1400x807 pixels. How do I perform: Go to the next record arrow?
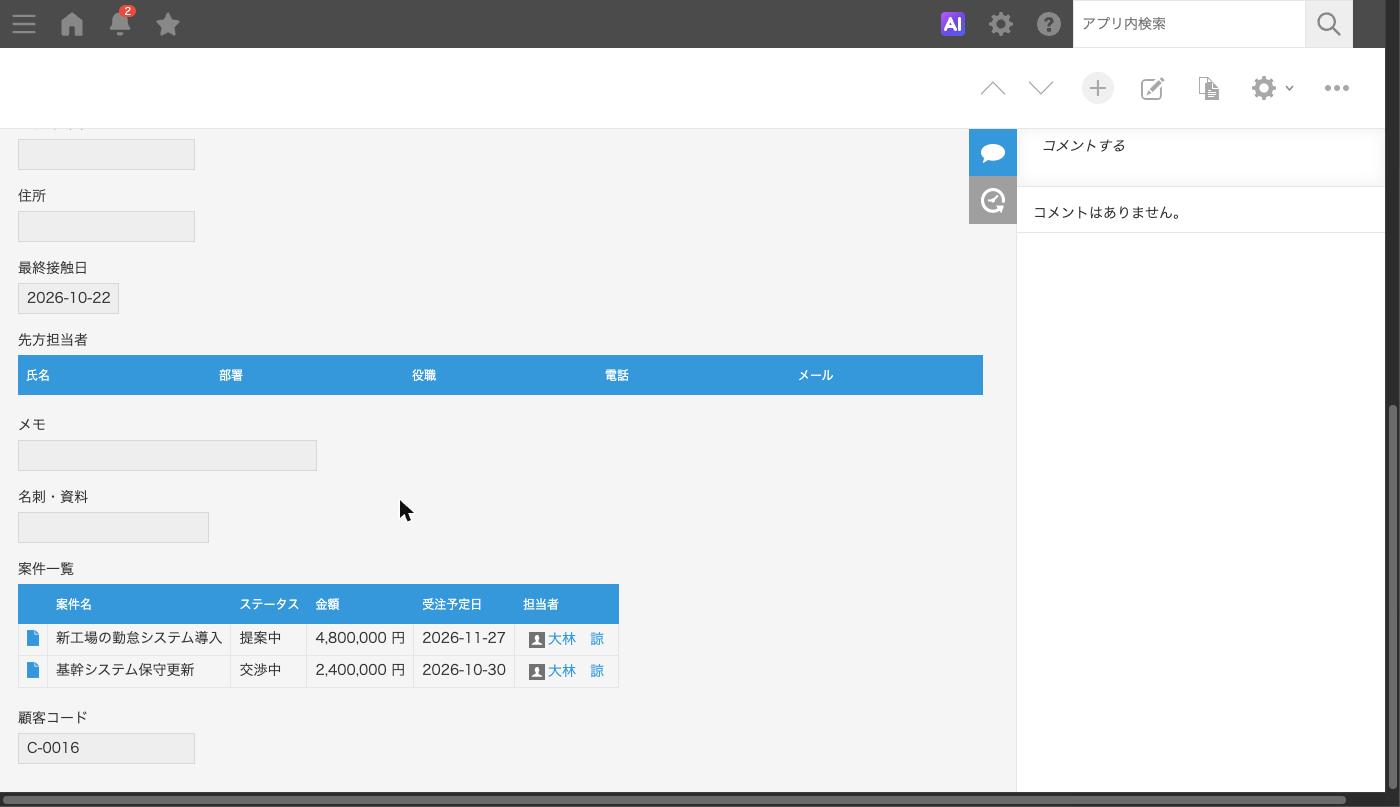(1041, 88)
